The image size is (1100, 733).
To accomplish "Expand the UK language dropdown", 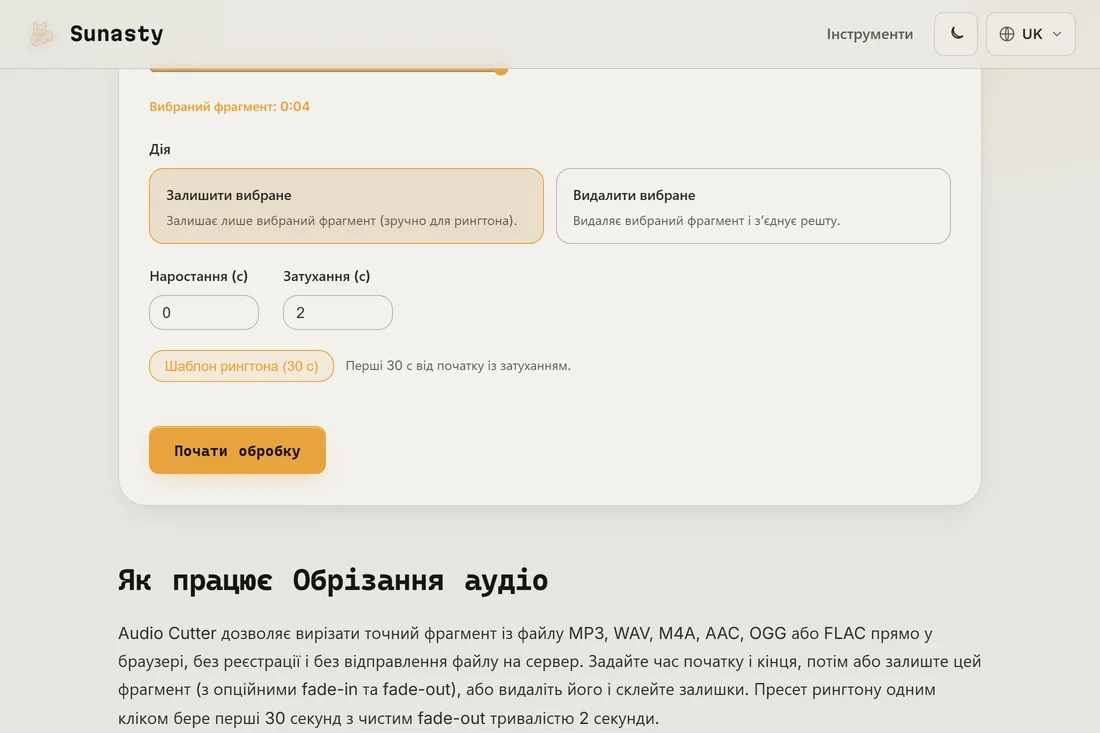I will 1030,34.
